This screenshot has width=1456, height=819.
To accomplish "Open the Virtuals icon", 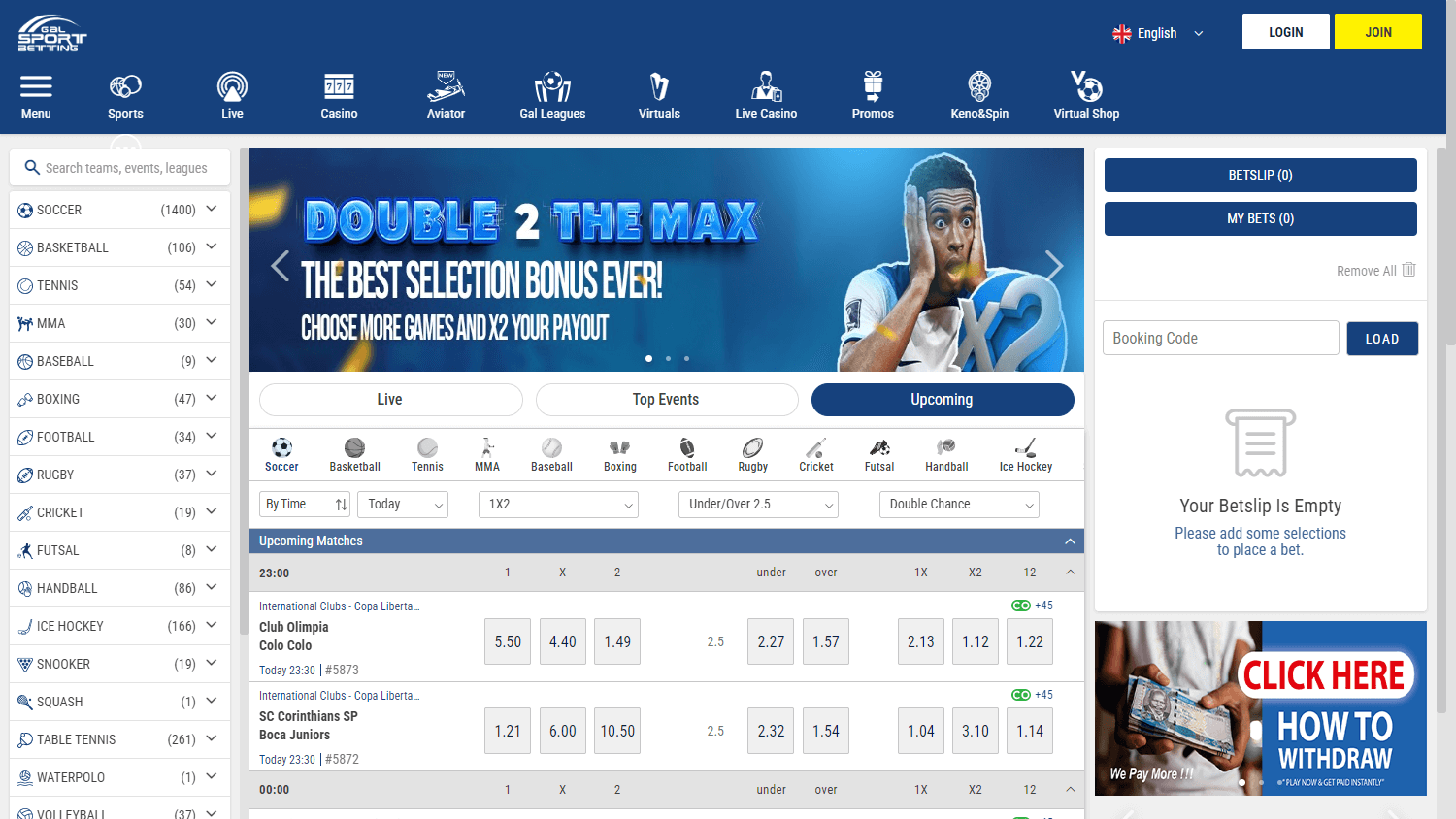I will coord(659,86).
